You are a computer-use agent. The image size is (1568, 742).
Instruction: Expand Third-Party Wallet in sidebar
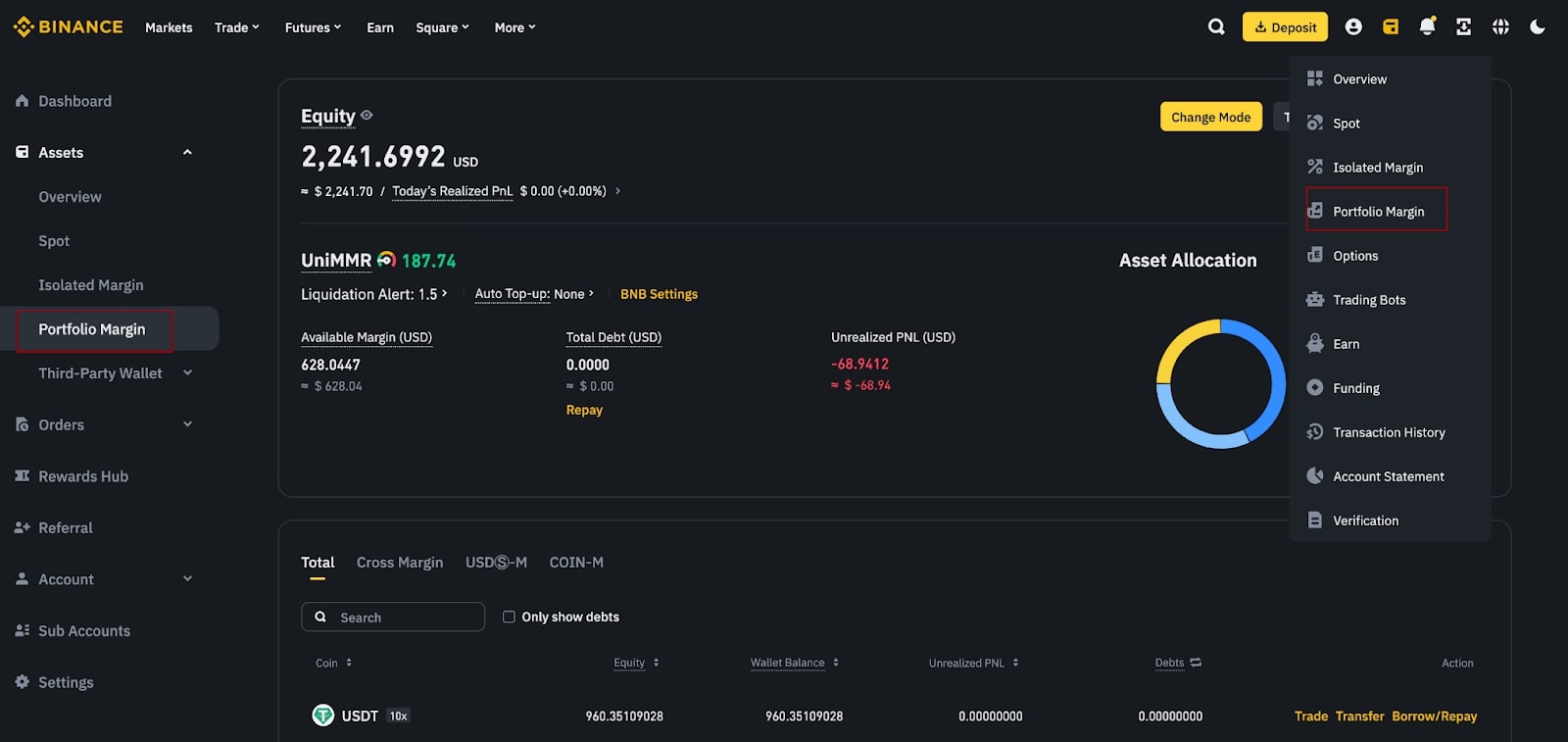(187, 372)
